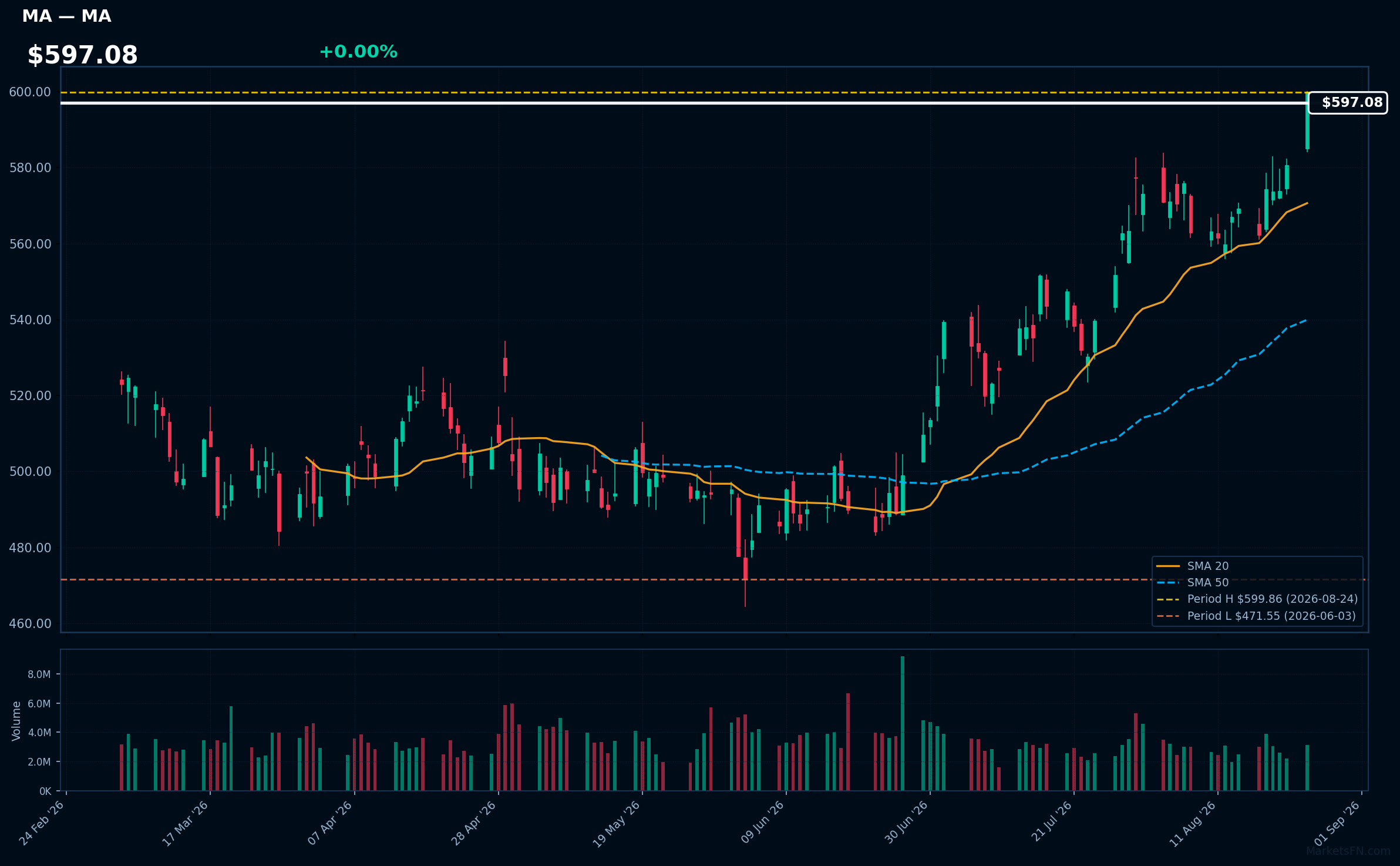
Task: Click the 500.00 price axis label
Action: coord(30,472)
